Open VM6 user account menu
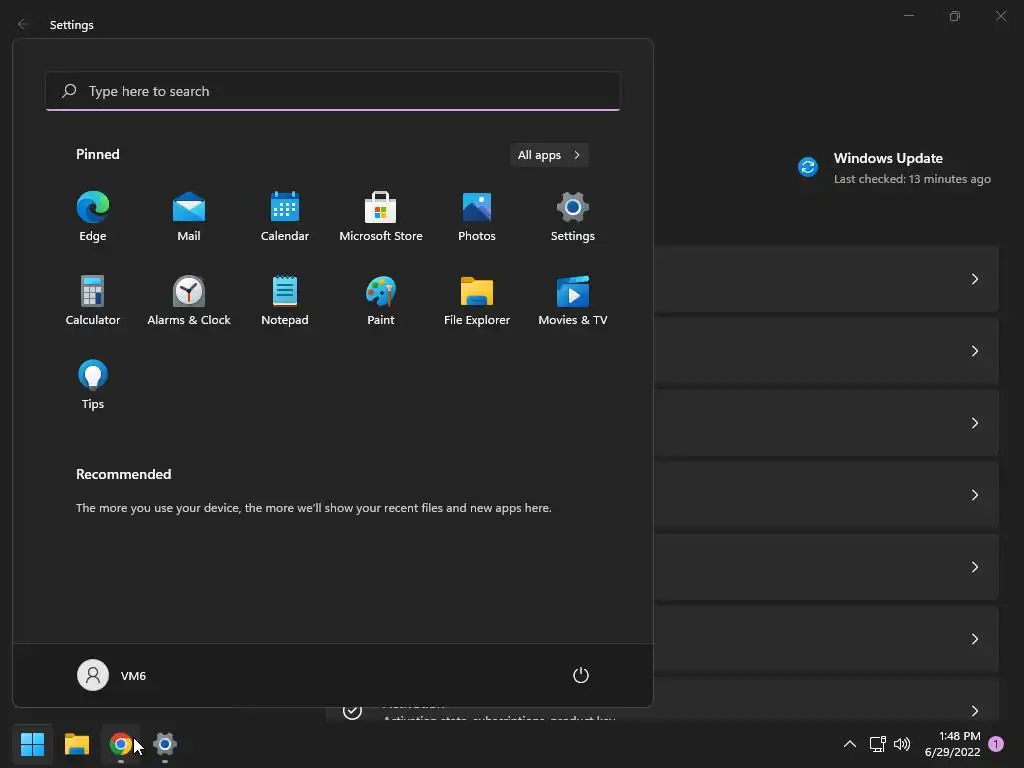The width and height of the screenshot is (1024, 768). point(112,675)
